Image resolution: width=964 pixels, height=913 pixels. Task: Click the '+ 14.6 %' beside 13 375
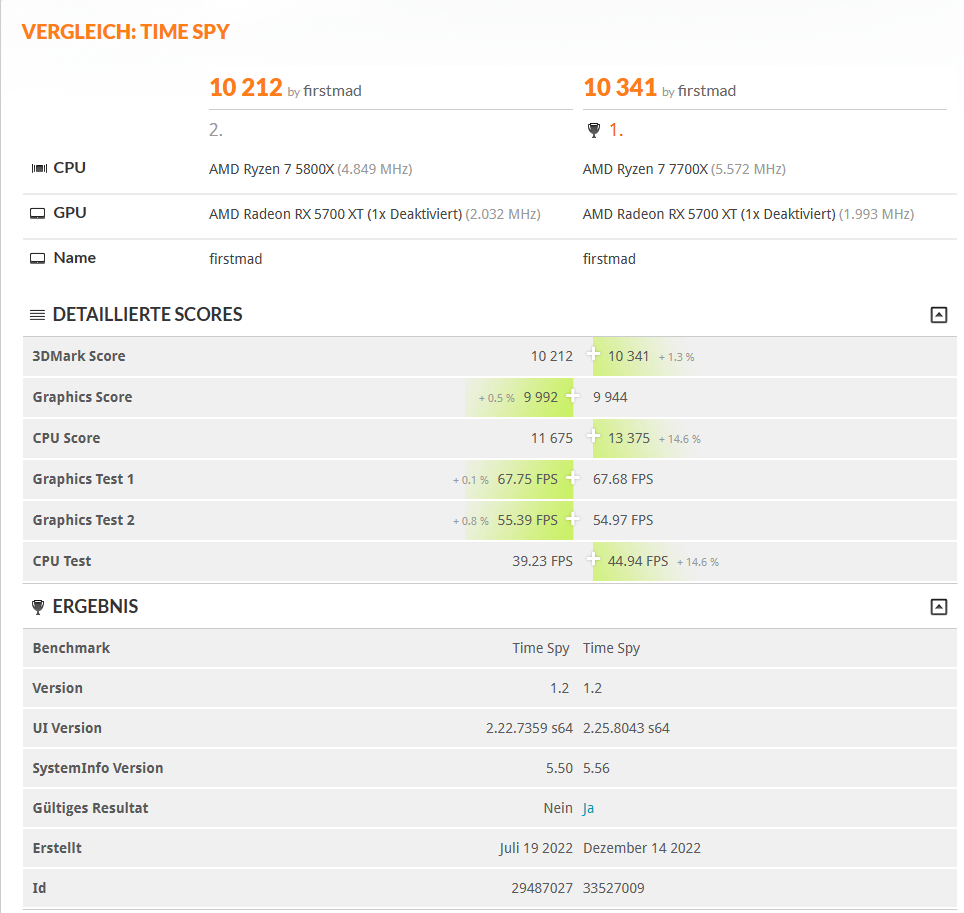point(679,439)
